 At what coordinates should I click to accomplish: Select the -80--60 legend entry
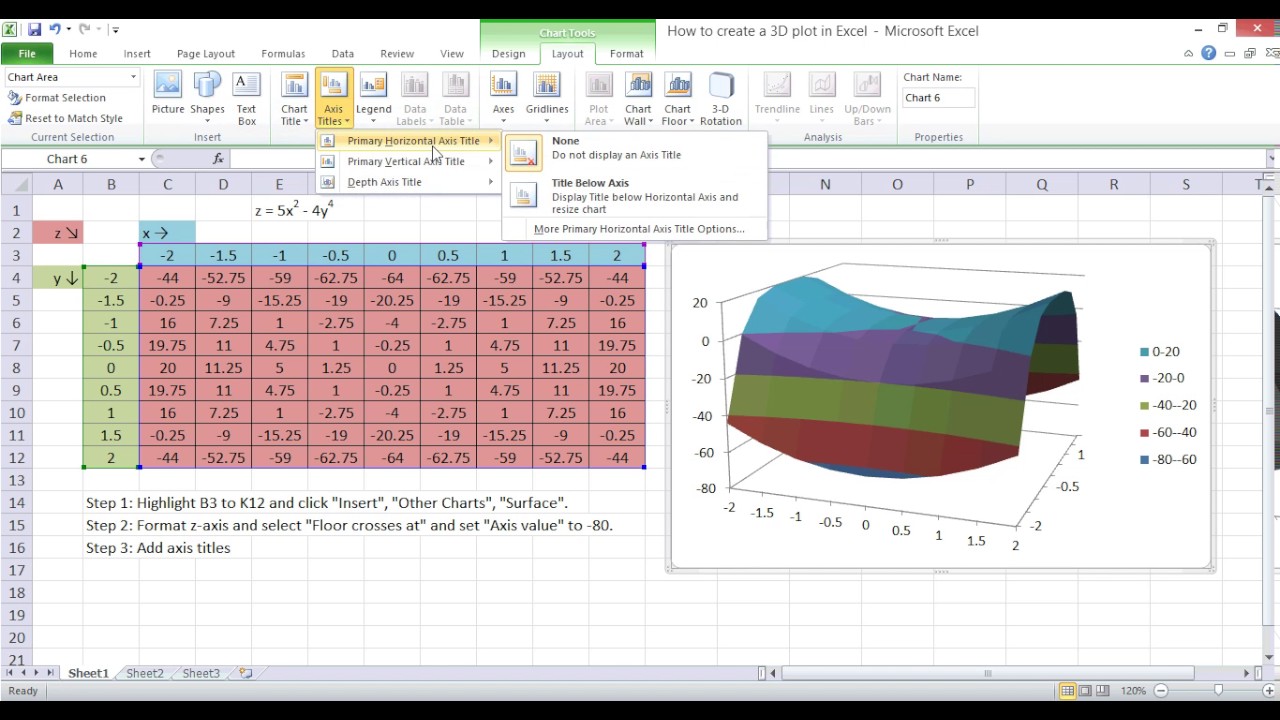click(1168, 460)
